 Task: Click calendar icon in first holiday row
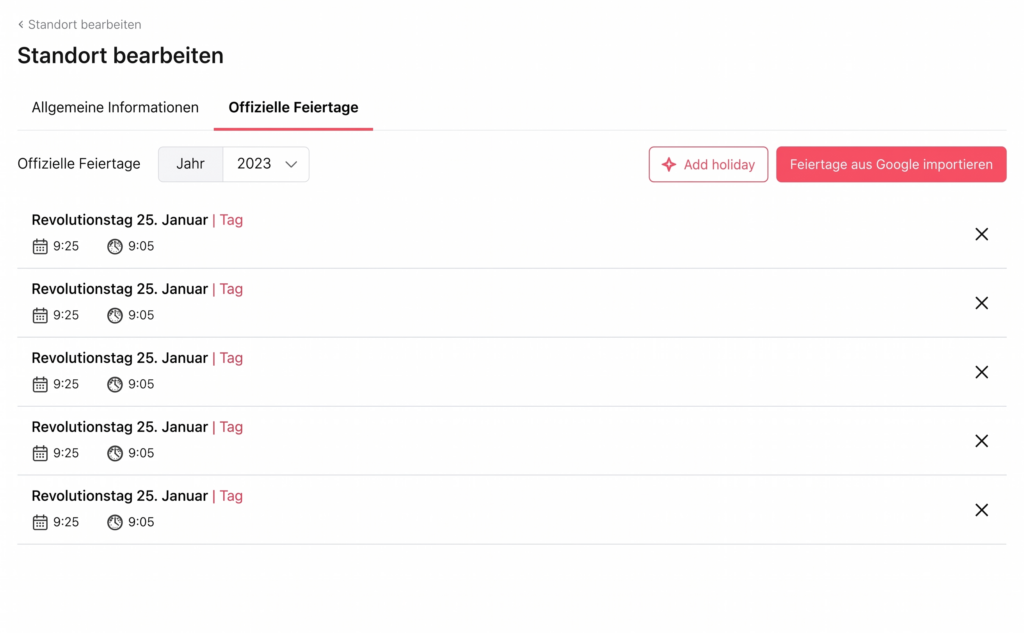40,246
